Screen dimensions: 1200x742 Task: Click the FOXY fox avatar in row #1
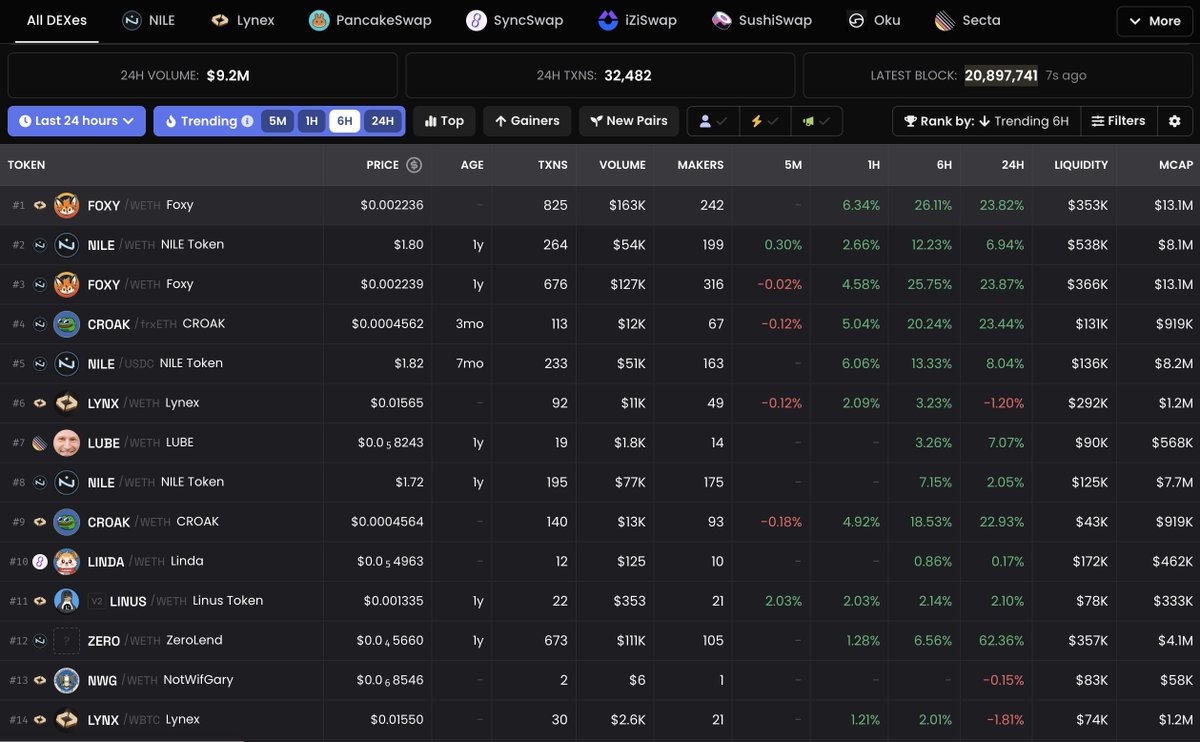67,205
